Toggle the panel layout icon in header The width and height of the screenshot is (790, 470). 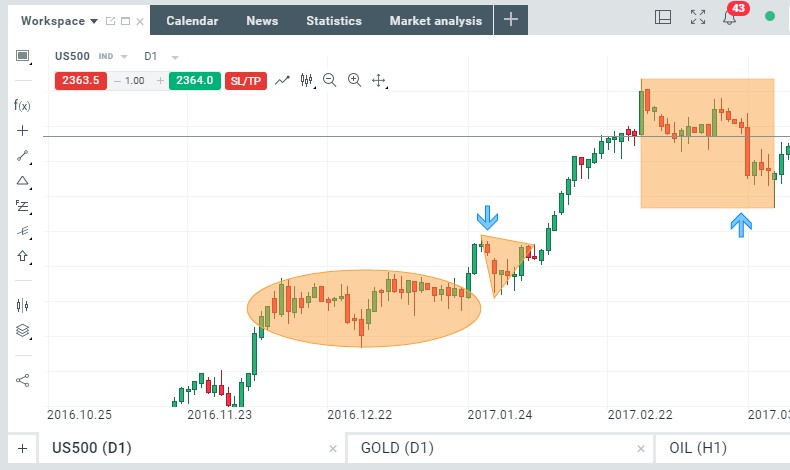pyautogui.click(x=663, y=18)
